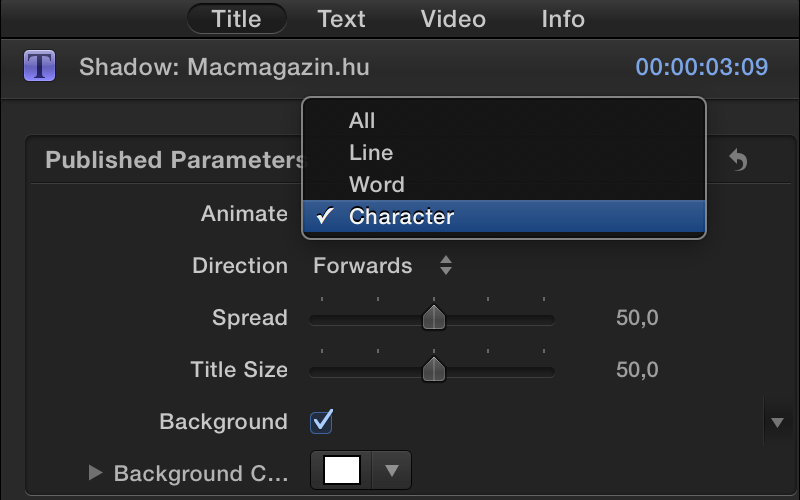The height and width of the screenshot is (500, 800).
Task: Click the Spread value field 50,0
Action: [637, 318]
